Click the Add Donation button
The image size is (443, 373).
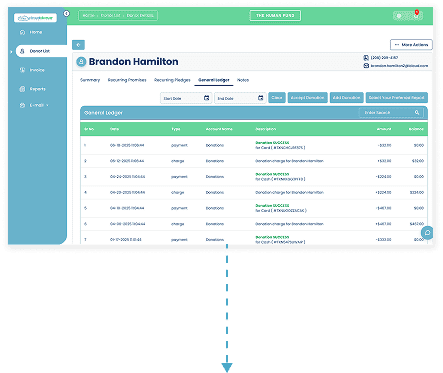(347, 98)
